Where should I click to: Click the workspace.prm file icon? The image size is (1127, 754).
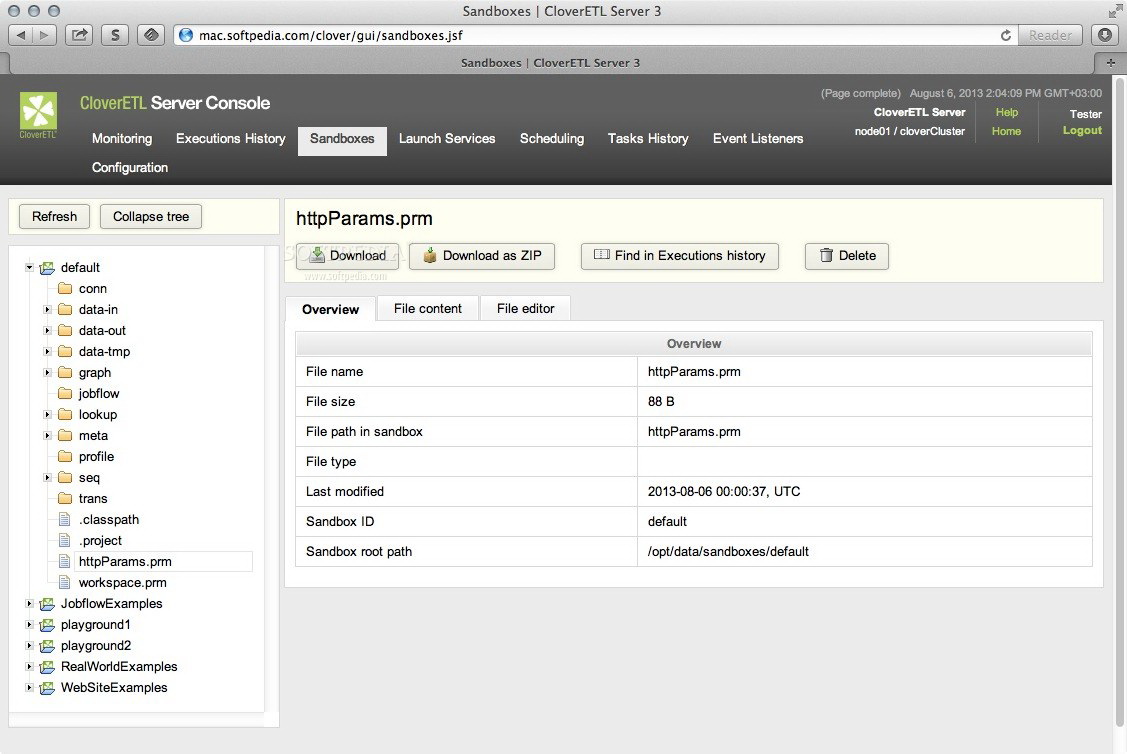(x=65, y=582)
